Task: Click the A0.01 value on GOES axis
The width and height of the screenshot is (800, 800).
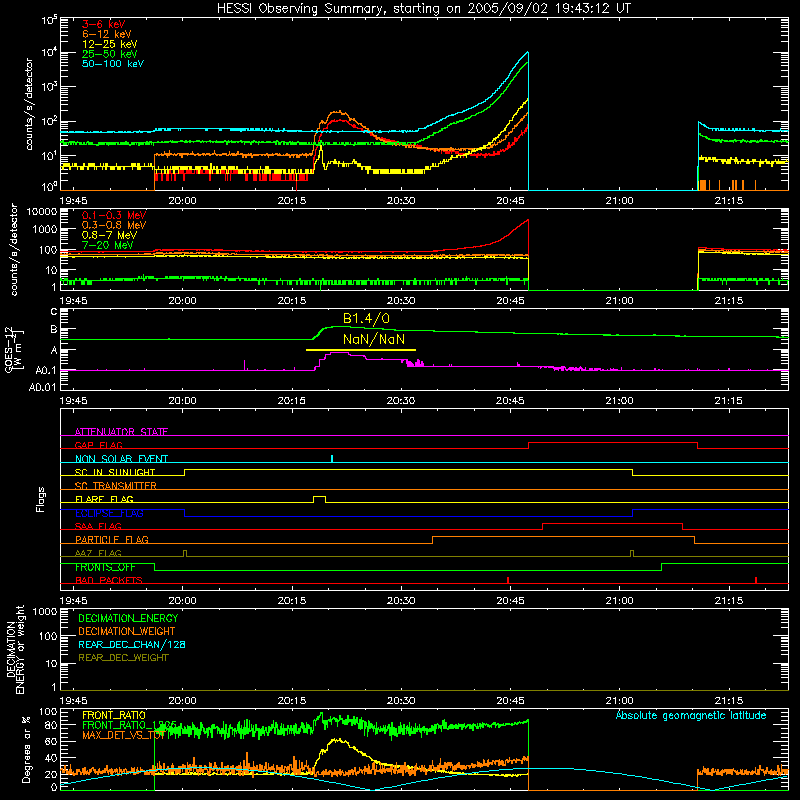Action: [43, 387]
